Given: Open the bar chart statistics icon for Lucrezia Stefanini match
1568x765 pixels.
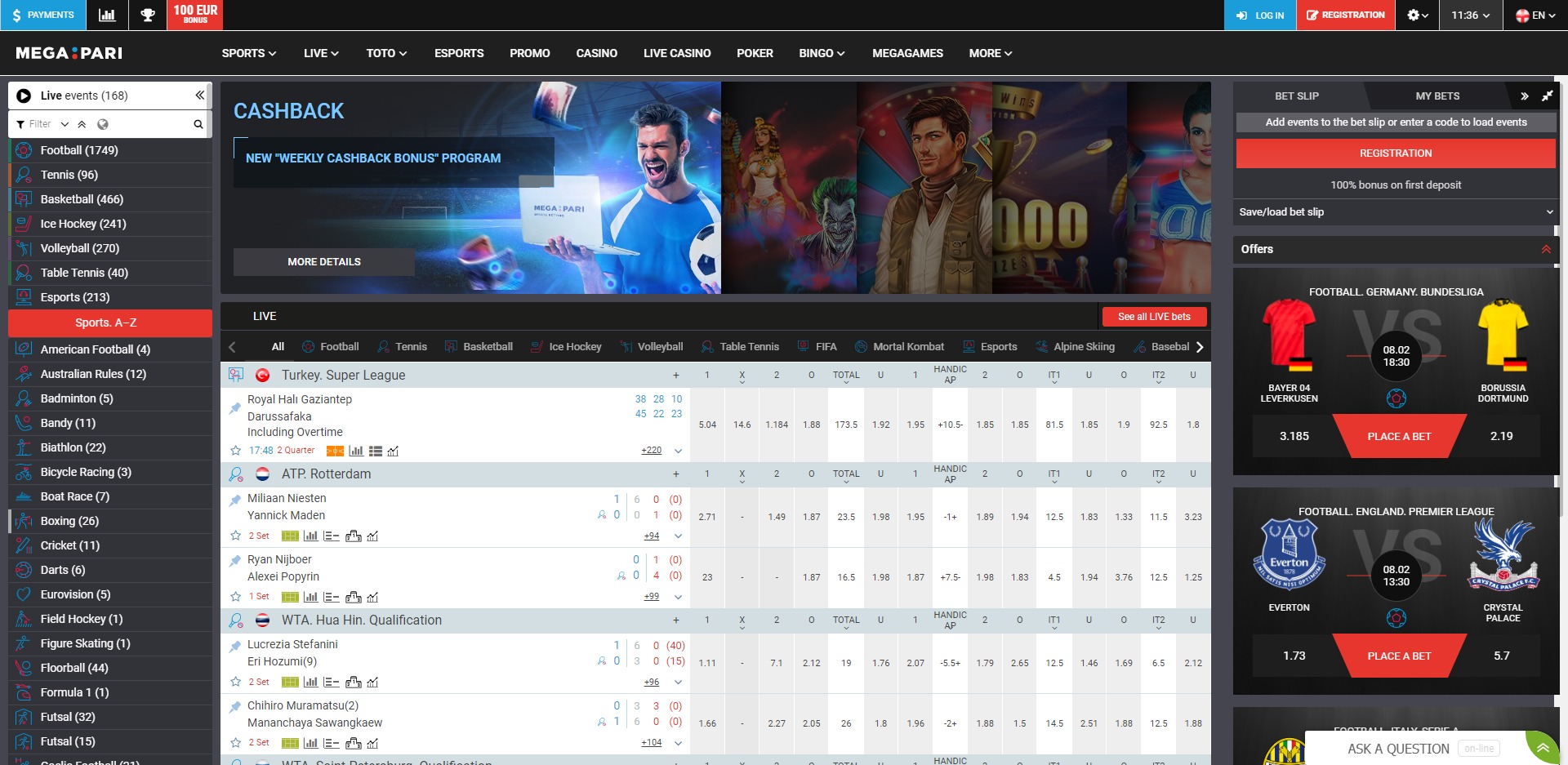Looking at the screenshot, I should tap(310, 683).
